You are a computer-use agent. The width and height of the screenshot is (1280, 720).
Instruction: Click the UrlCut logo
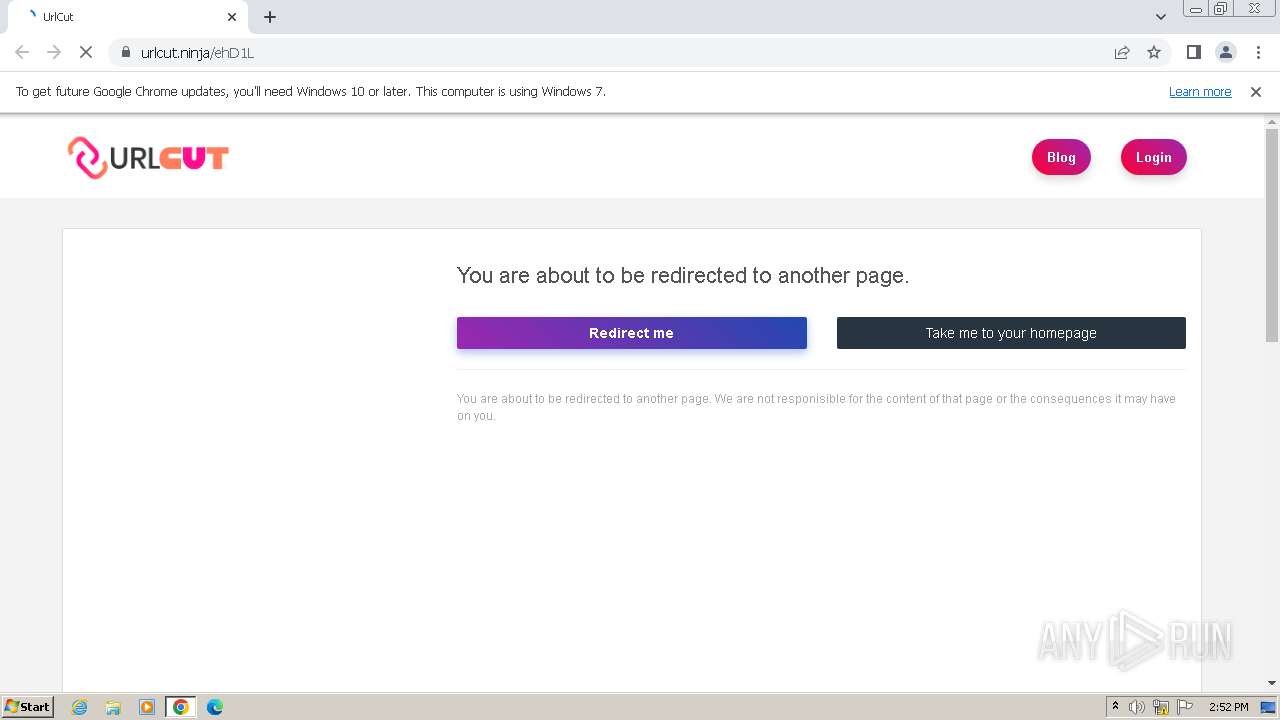(148, 157)
